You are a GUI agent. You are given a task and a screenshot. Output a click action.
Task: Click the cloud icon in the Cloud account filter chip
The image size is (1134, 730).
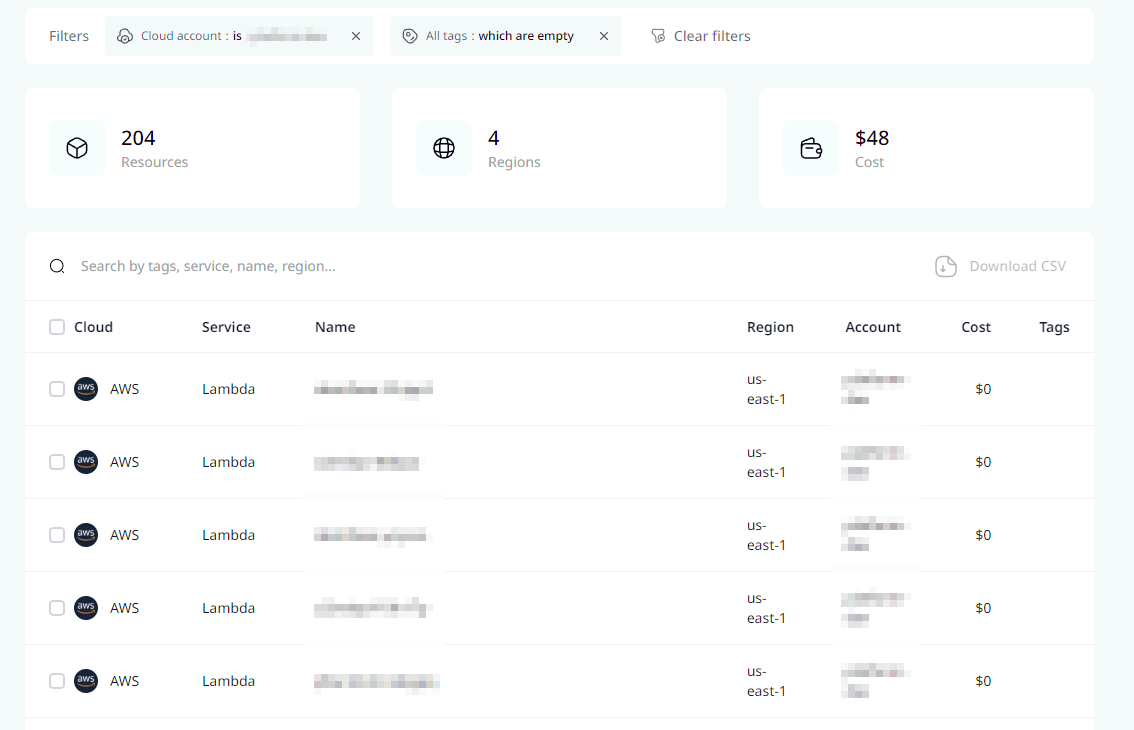pos(124,35)
